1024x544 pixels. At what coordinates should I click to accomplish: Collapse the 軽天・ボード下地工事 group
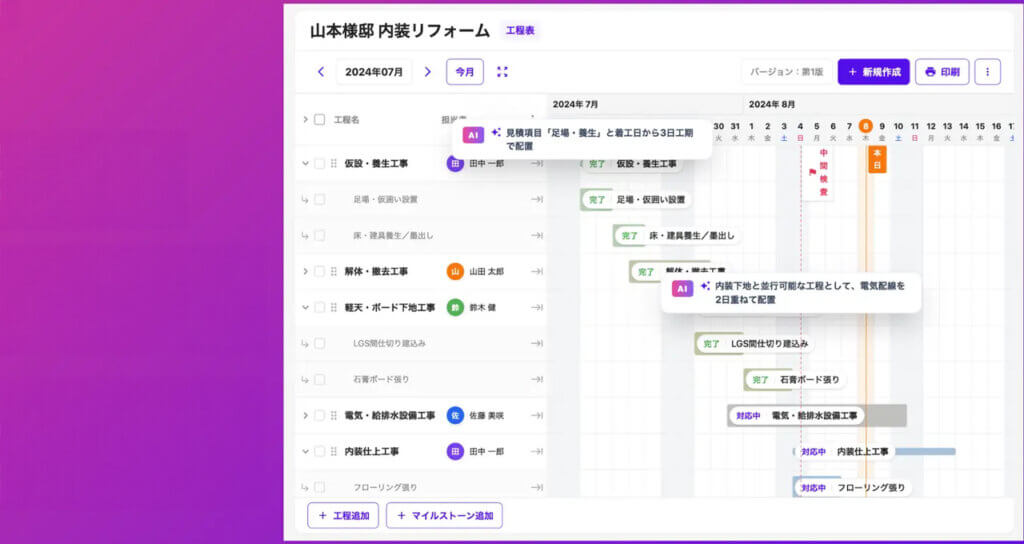click(305, 307)
